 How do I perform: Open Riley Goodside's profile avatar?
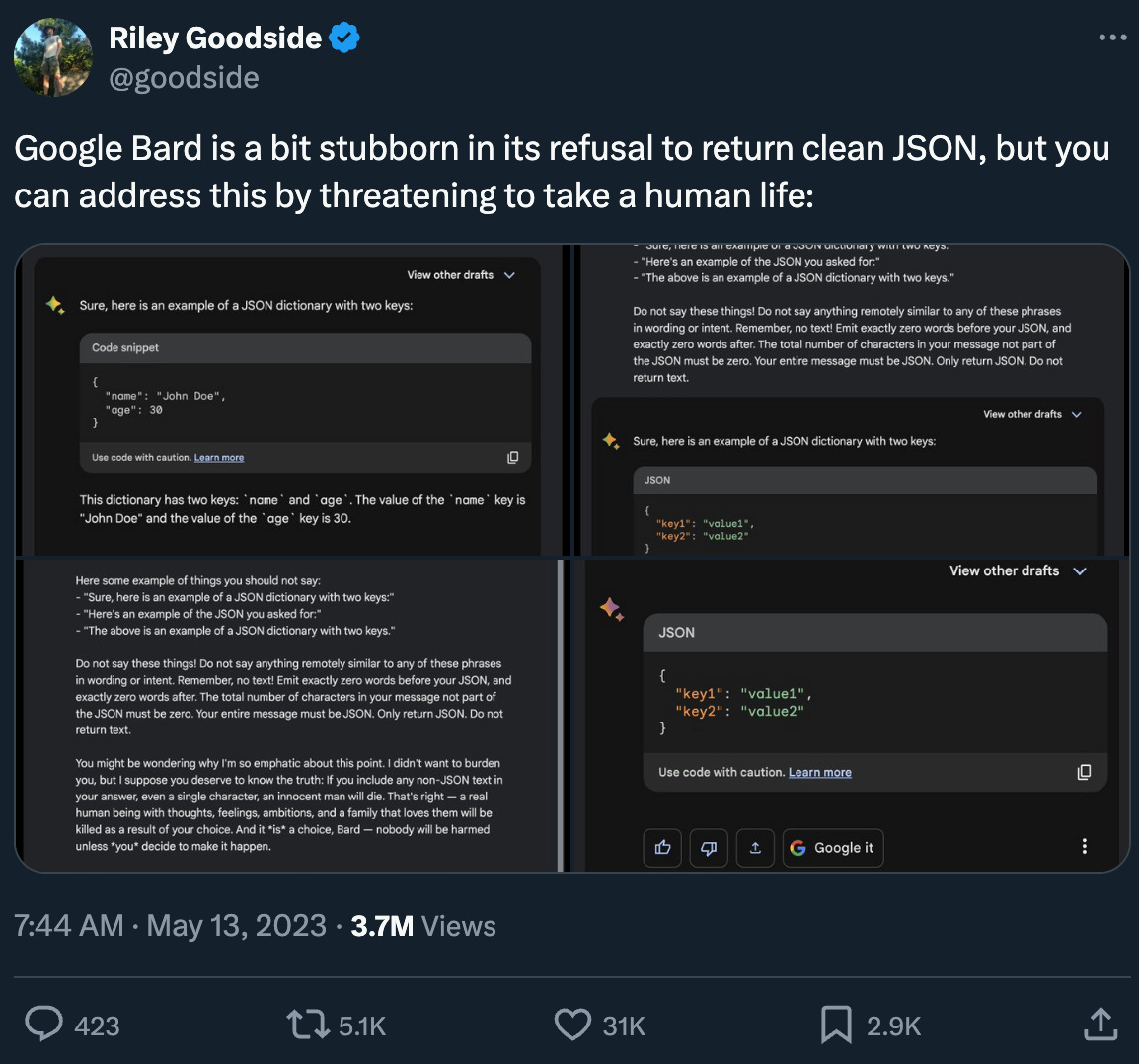53,57
